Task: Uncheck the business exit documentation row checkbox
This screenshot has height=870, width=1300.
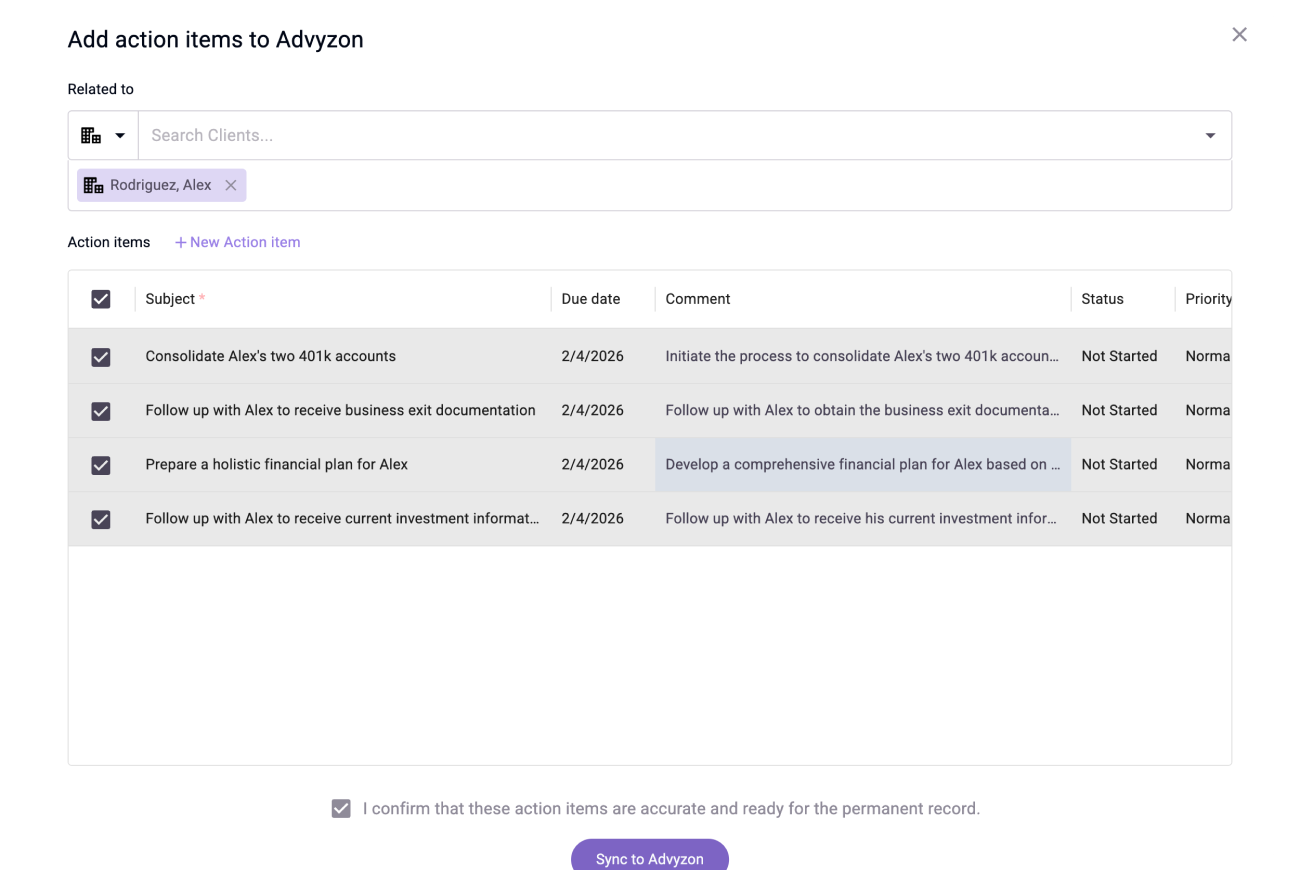Action: tap(101, 411)
